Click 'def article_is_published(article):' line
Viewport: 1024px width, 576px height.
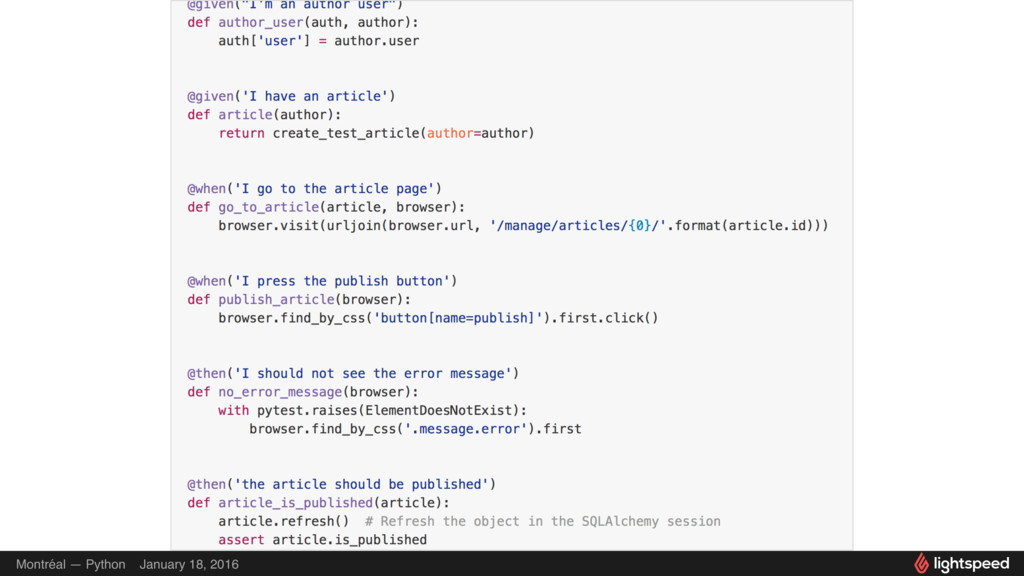319,503
